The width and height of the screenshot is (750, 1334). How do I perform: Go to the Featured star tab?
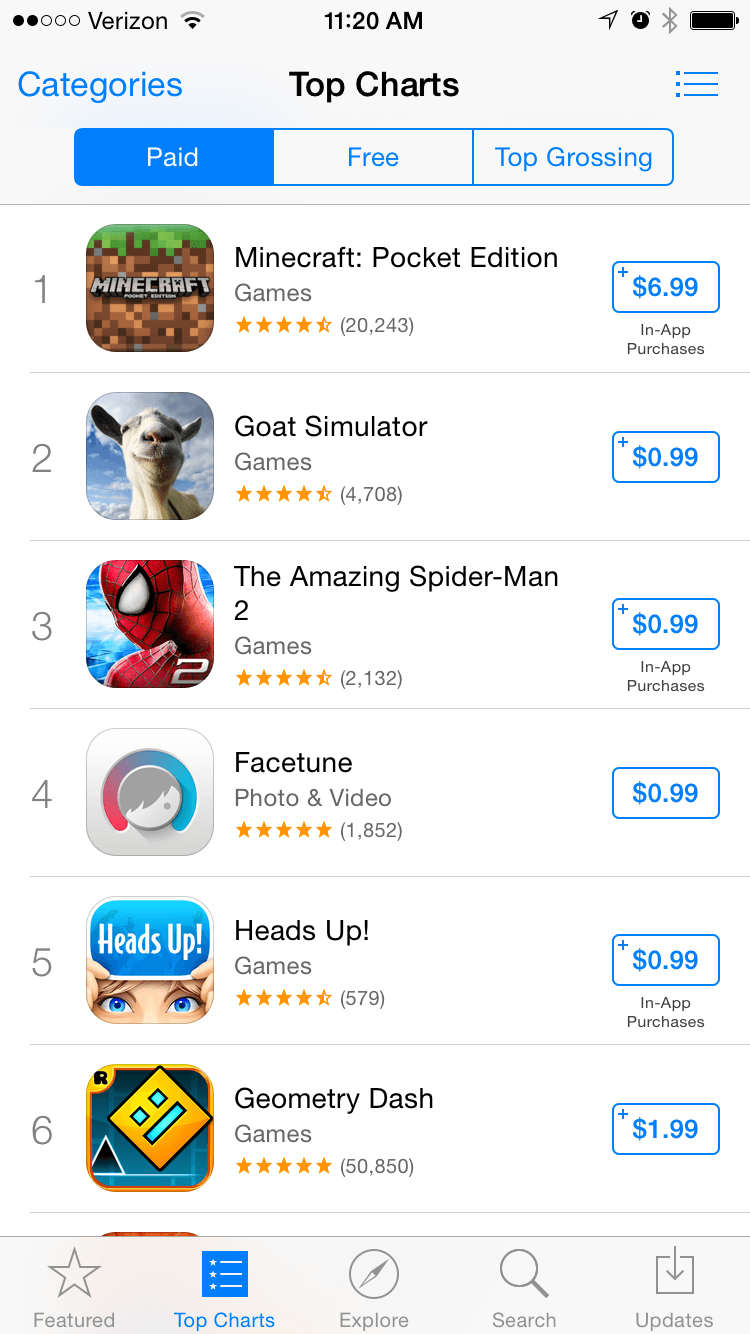click(74, 1288)
